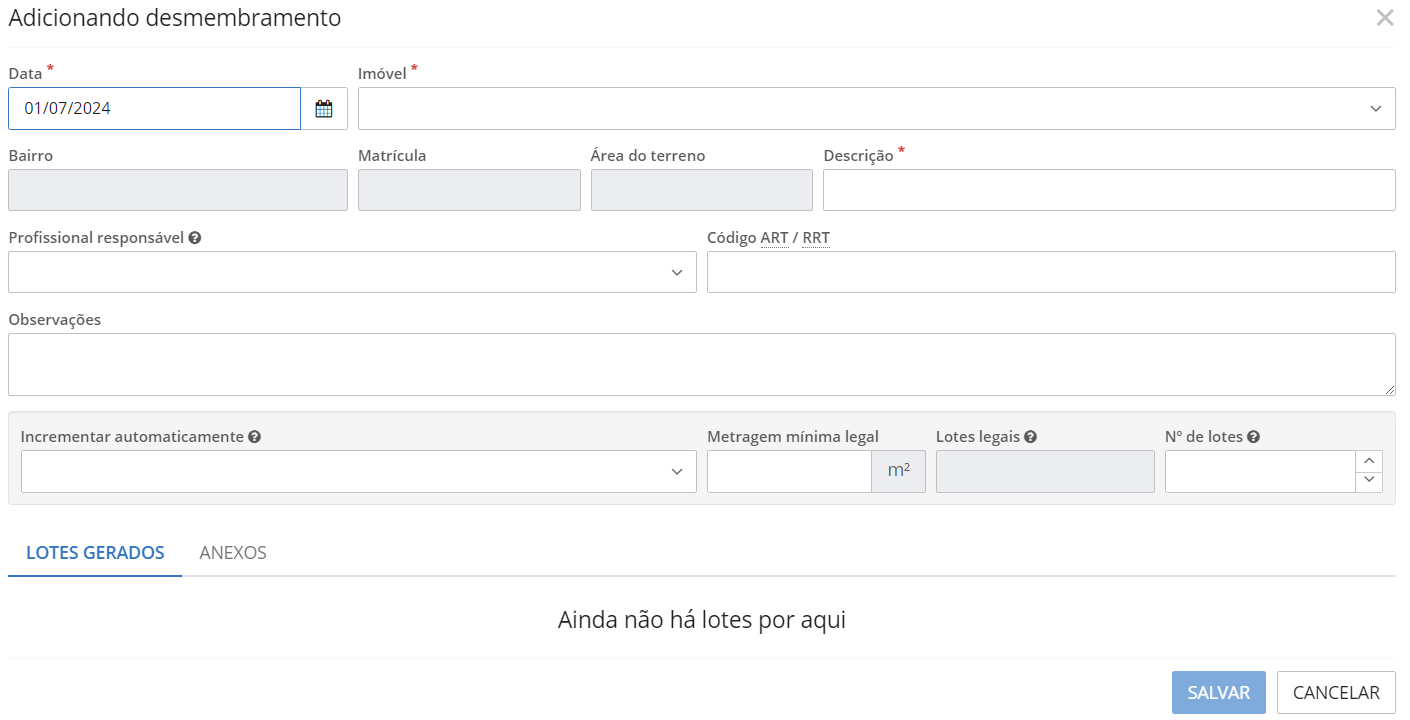Click the m² unit label

[x=899, y=472]
